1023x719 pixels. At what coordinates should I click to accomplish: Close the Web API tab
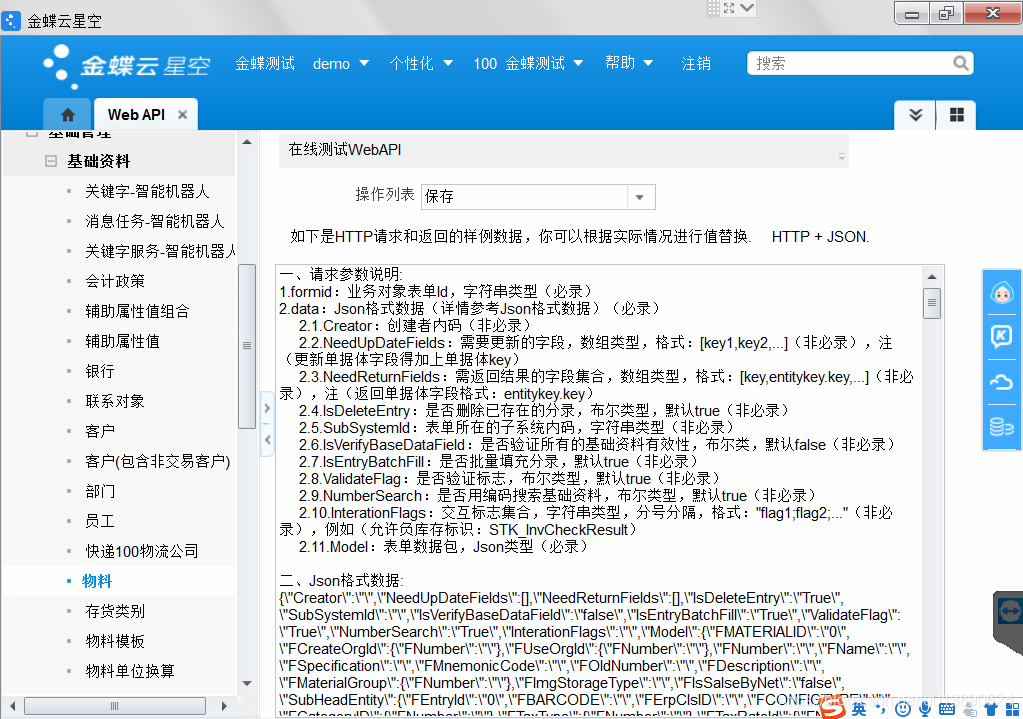(x=183, y=115)
